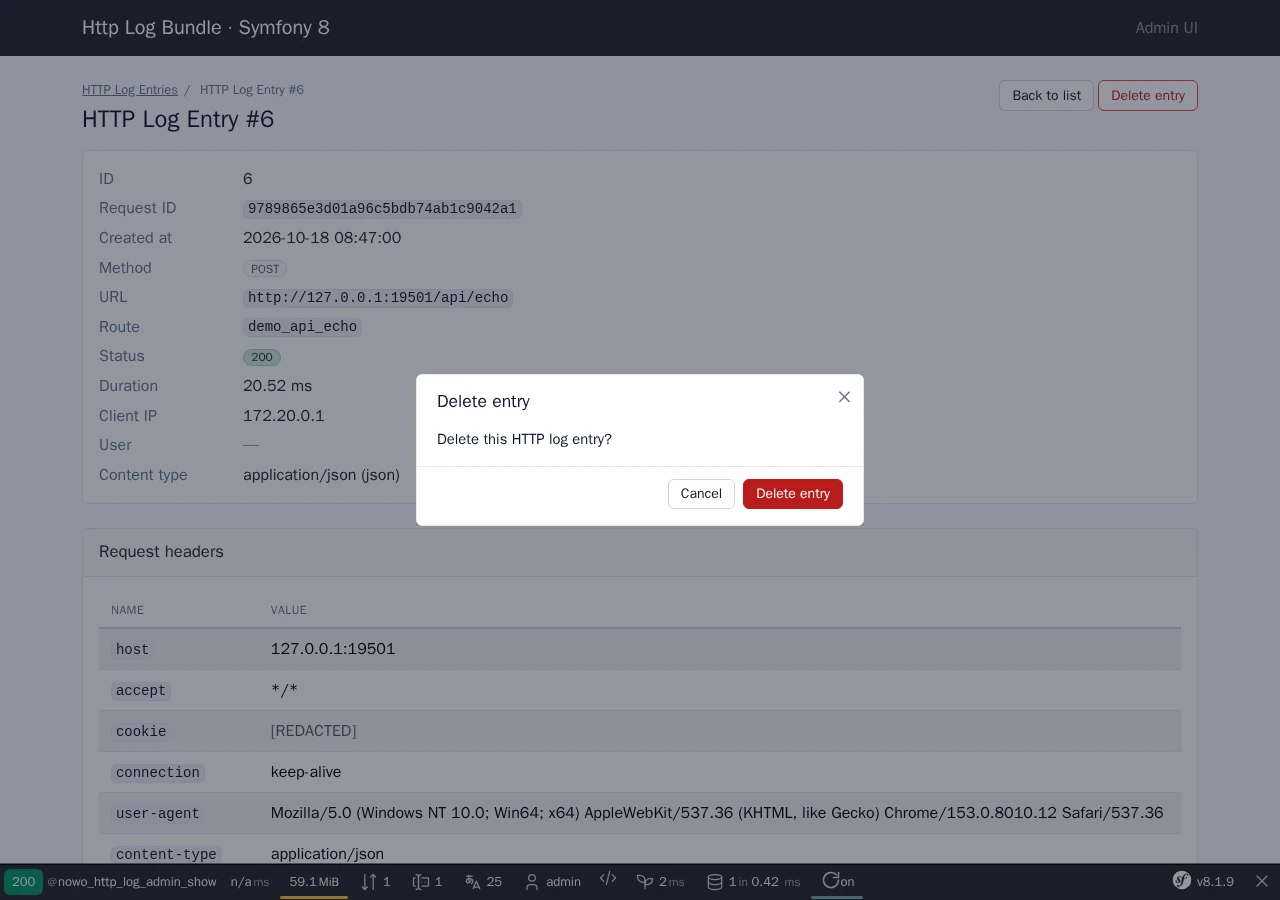Click the cookie [REDACTED] value cell

click(x=720, y=731)
